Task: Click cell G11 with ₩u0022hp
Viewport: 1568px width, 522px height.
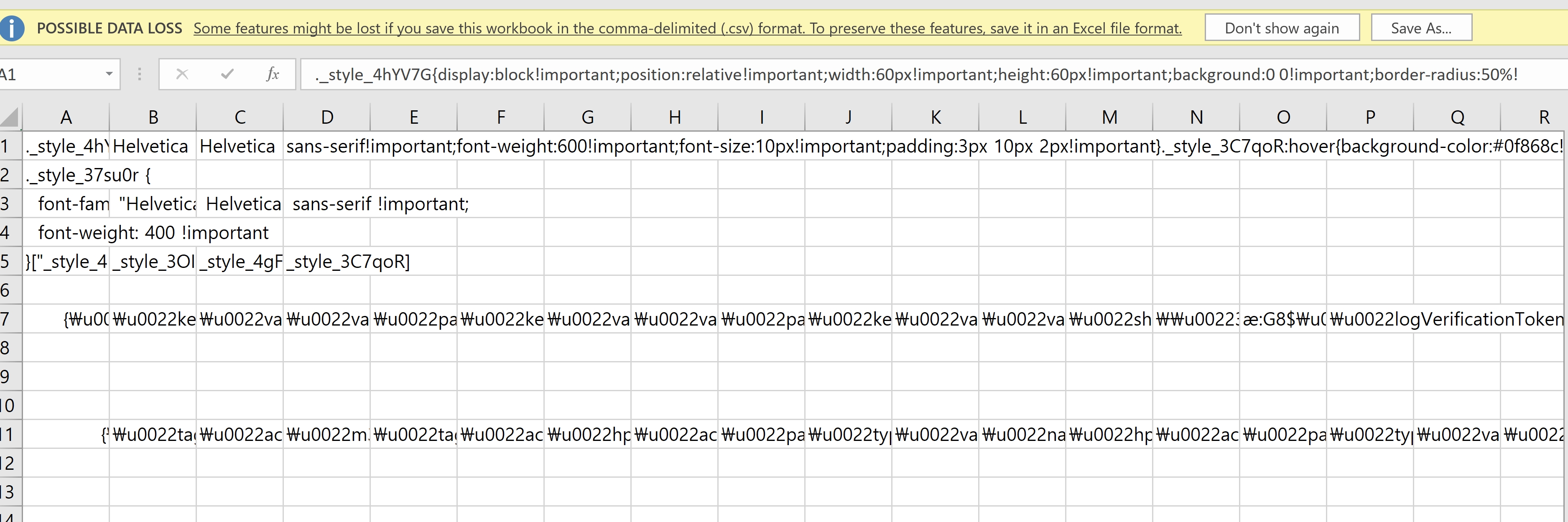Action: tap(588, 434)
